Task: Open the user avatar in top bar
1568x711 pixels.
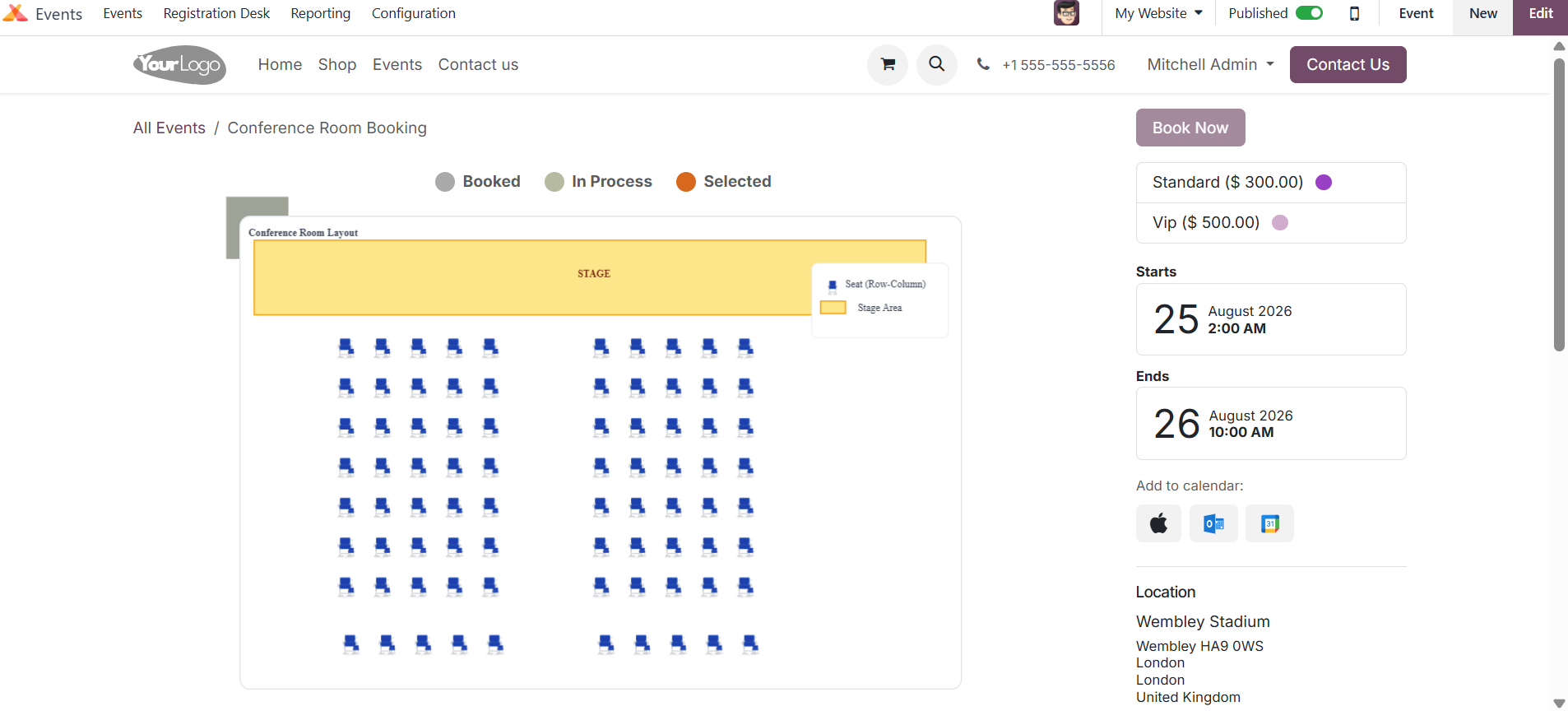Action: tap(1066, 13)
